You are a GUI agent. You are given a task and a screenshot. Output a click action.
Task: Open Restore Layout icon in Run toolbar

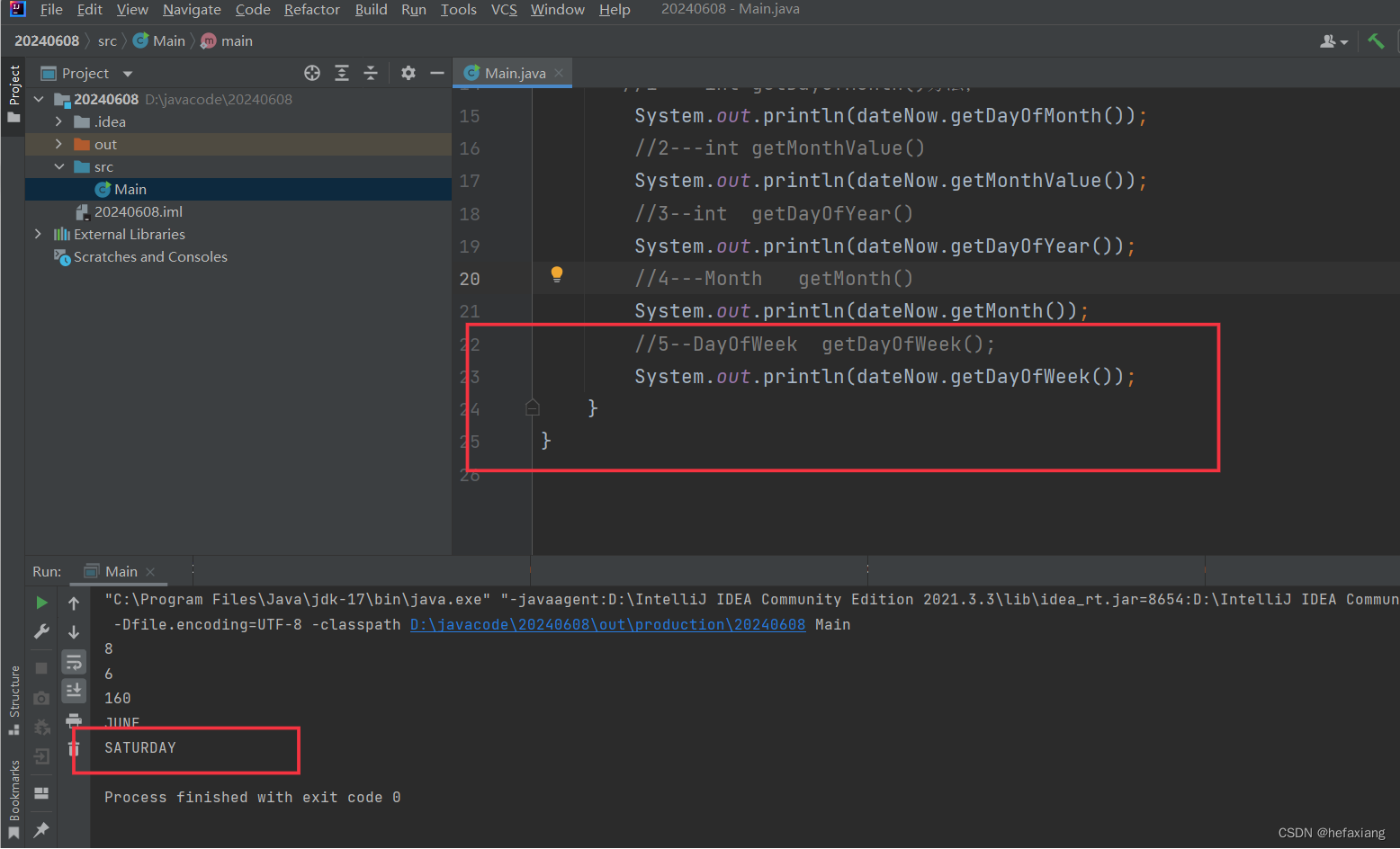(41, 793)
